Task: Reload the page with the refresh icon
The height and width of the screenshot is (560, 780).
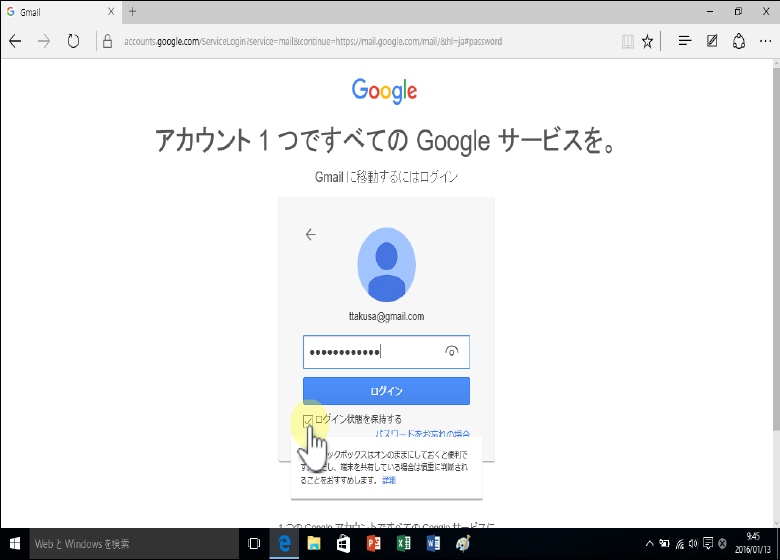Action: (73, 41)
